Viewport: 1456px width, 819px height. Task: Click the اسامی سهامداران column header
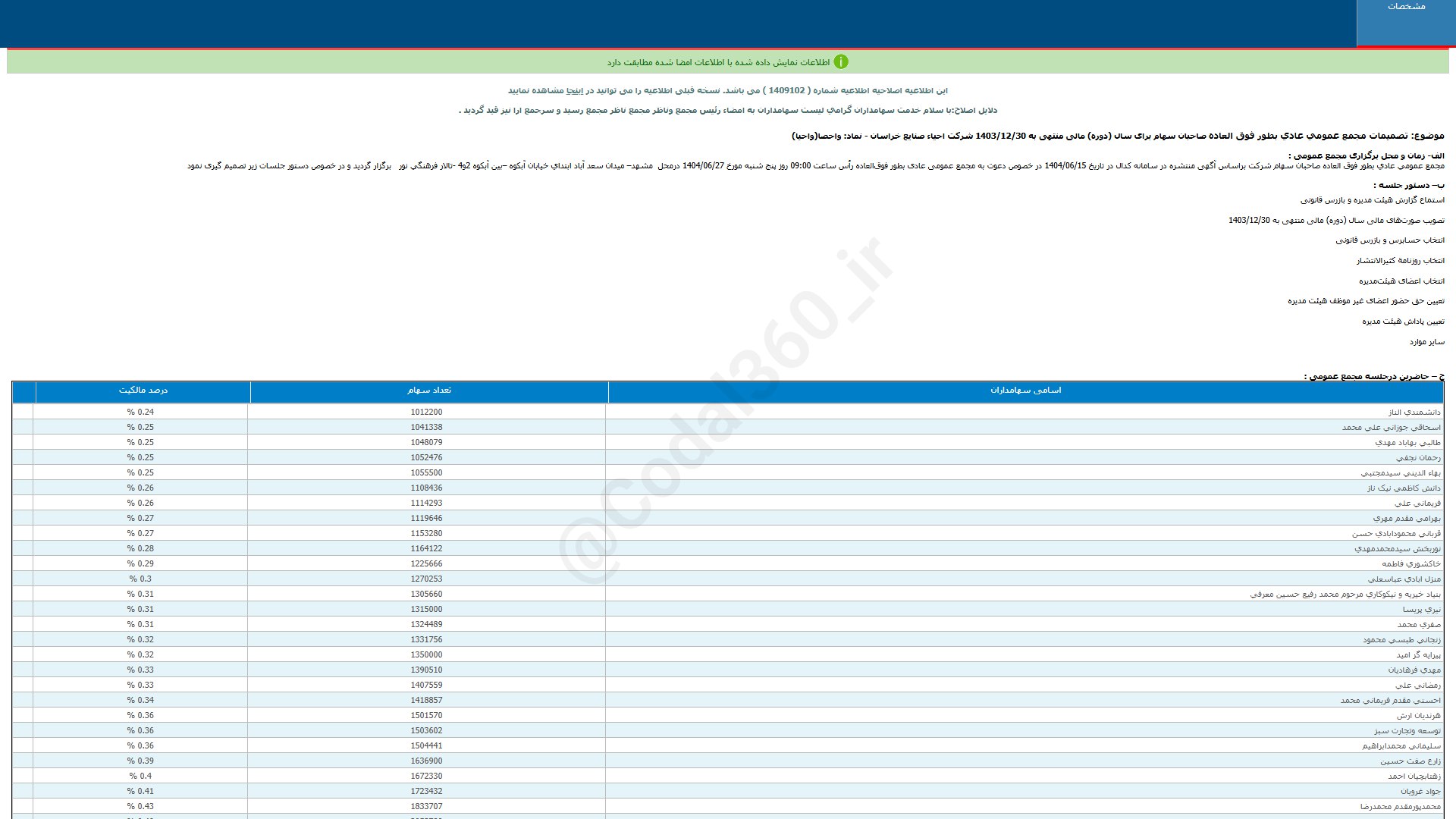pyautogui.click(x=1025, y=391)
